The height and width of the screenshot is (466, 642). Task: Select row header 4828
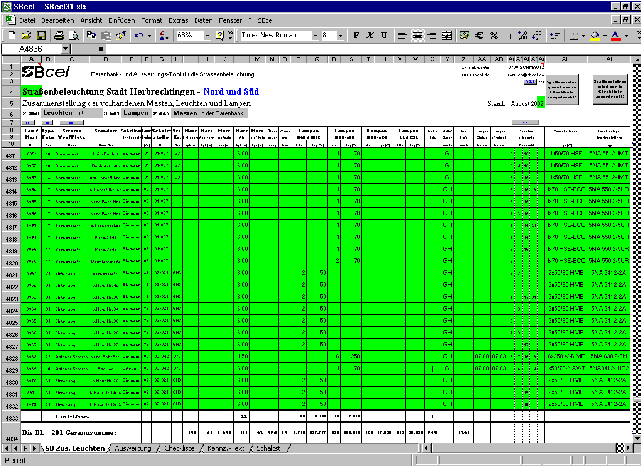click(11, 357)
